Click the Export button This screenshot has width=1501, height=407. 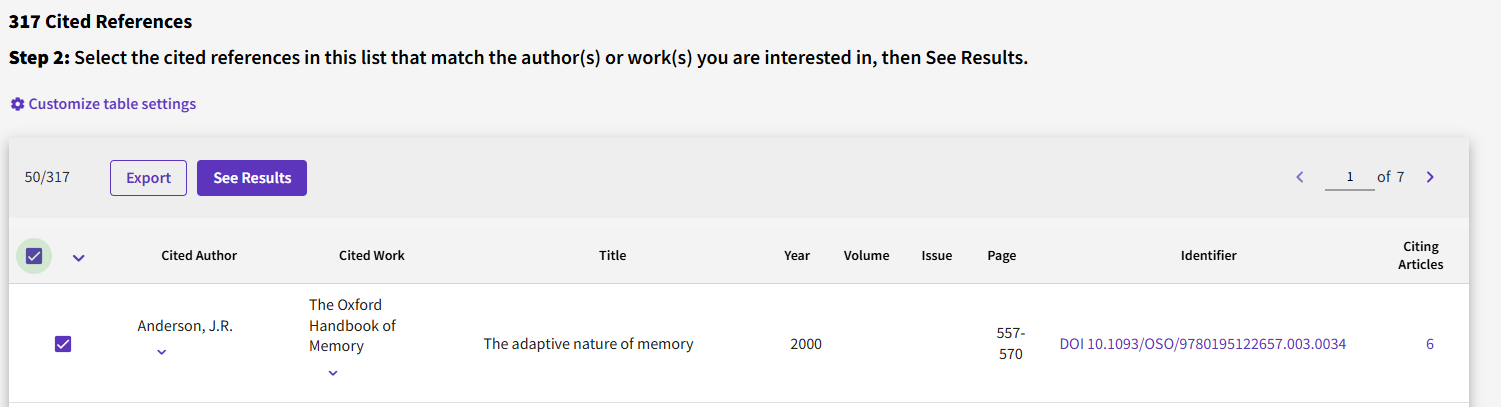pos(148,178)
